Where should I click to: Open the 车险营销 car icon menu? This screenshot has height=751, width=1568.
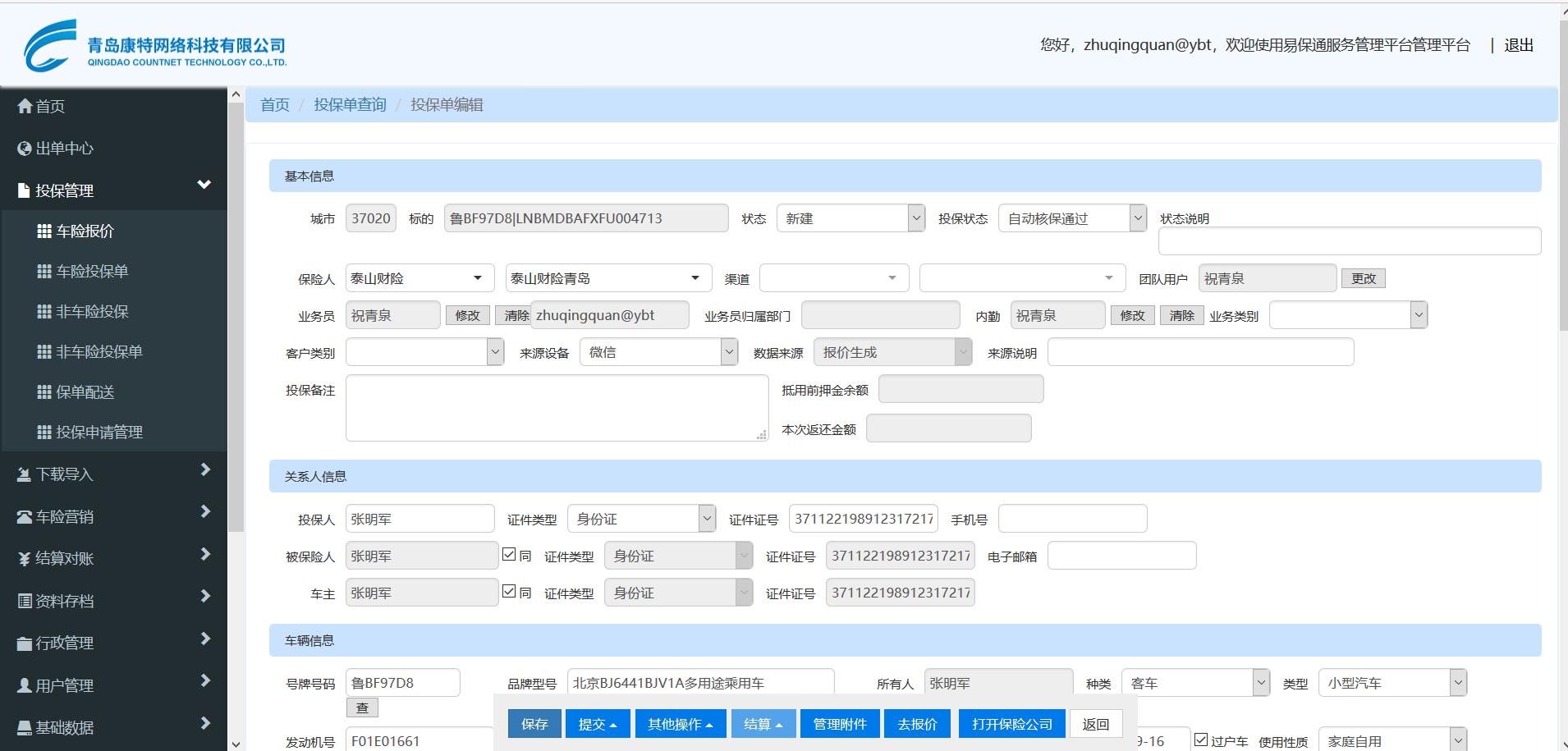tap(25, 517)
